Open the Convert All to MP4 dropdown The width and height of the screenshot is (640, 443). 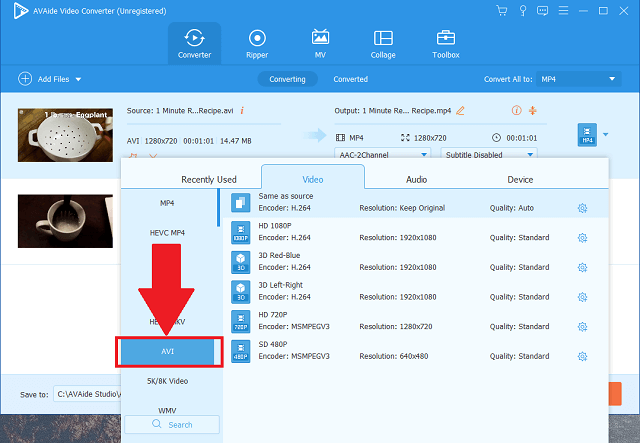pyautogui.click(x=579, y=79)
